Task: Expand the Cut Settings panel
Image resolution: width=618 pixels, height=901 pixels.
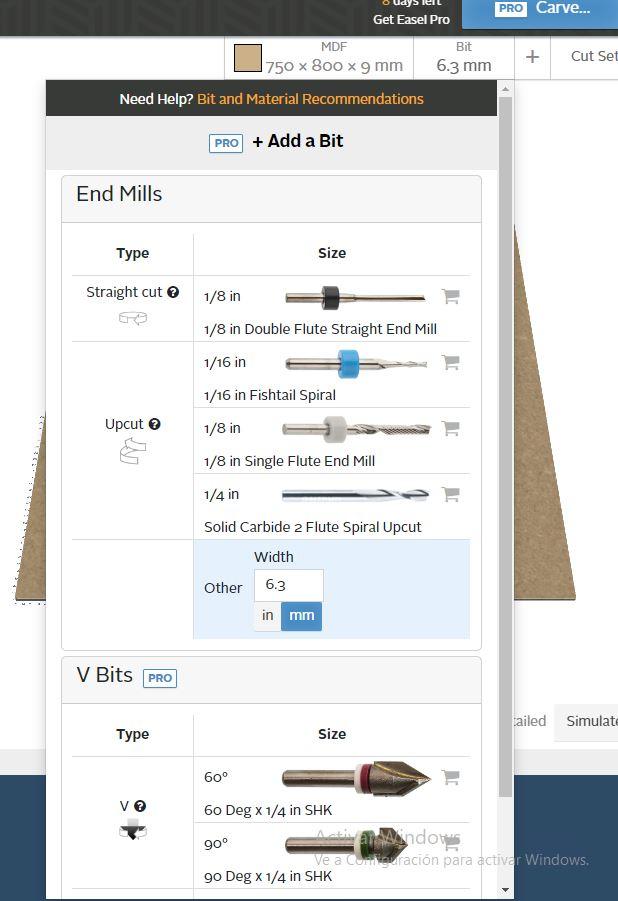Action: (592, 57)
